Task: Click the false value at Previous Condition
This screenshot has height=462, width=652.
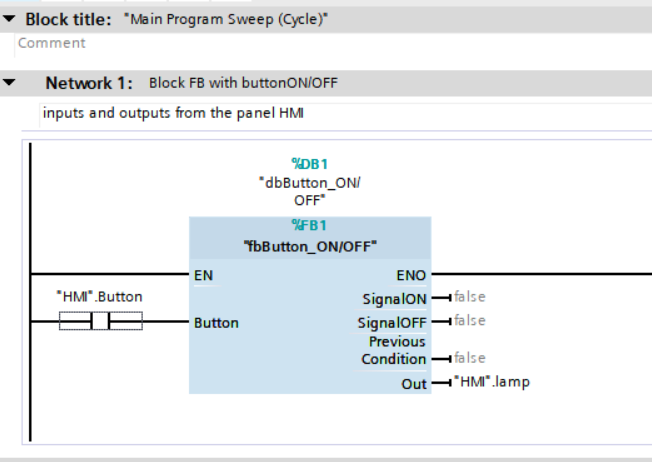Action: pyautogui.click(x=468, y=358)
